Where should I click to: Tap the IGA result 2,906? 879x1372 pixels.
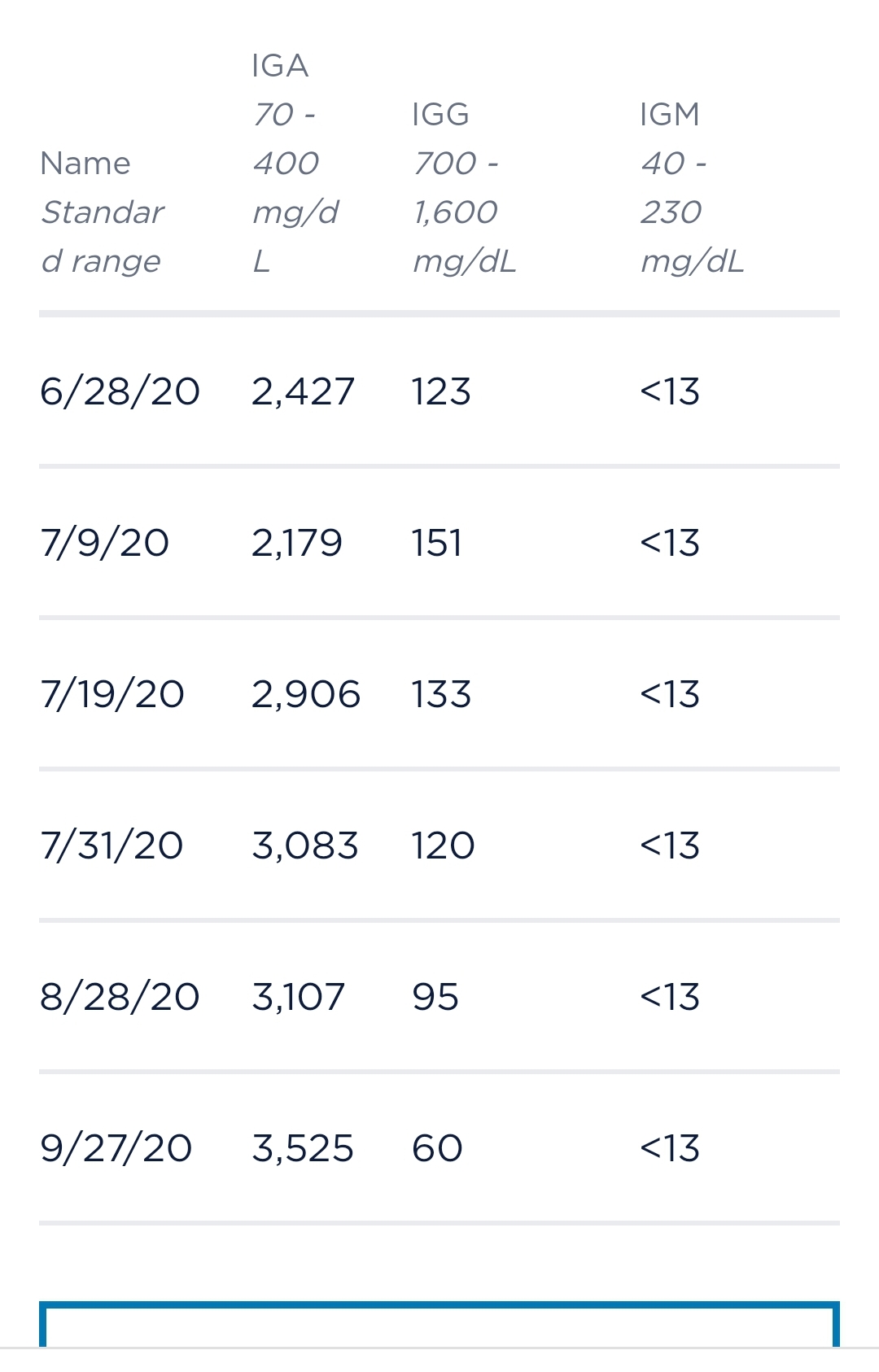[306, 694]
